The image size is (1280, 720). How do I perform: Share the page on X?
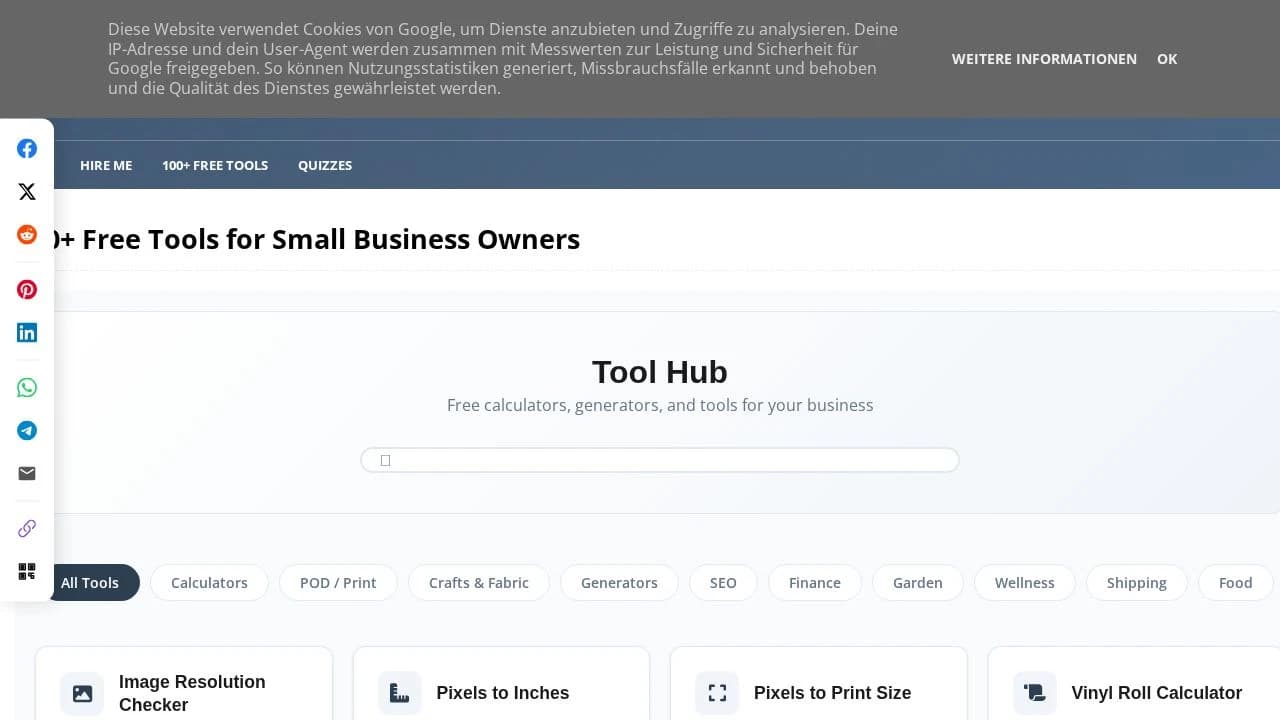coord(27,191)
